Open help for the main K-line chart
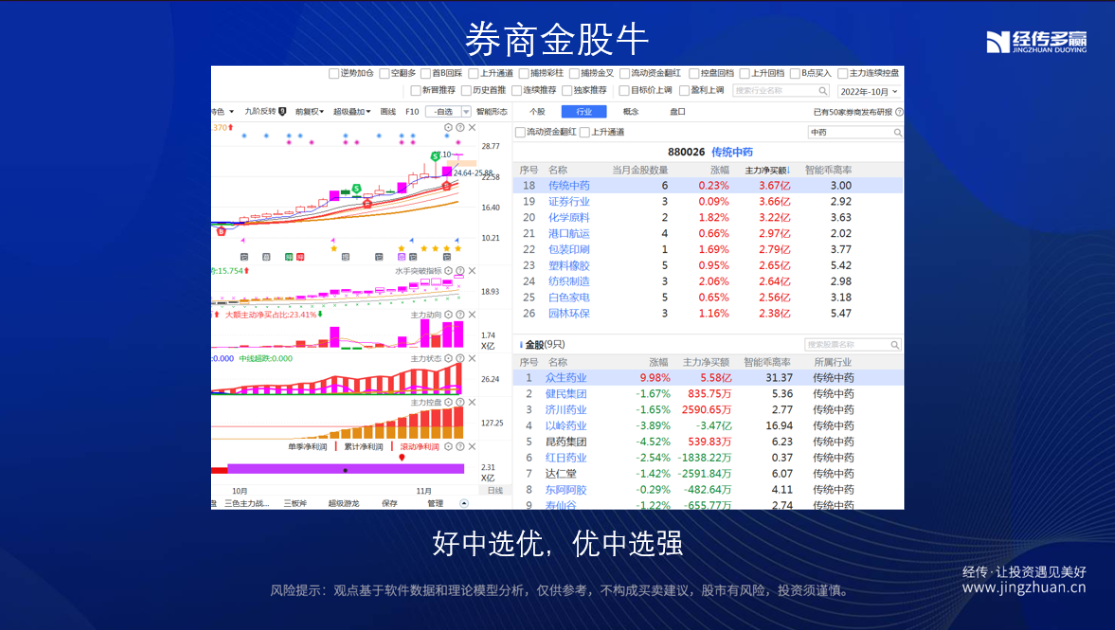Viewport: 1115px width, 630px height. pos(460,127)
